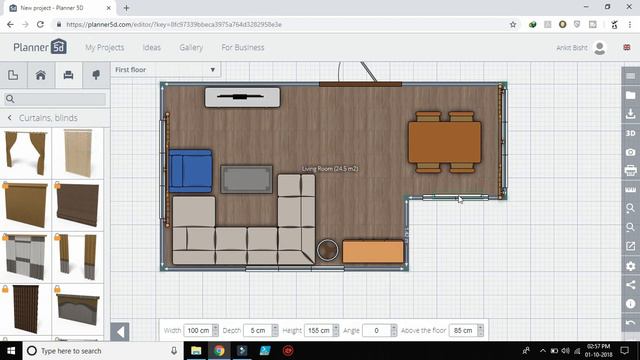The height and width of the screenshot is (360, 640).
Task: Zoom out using the minus magnifier
Action: [631, 227]
